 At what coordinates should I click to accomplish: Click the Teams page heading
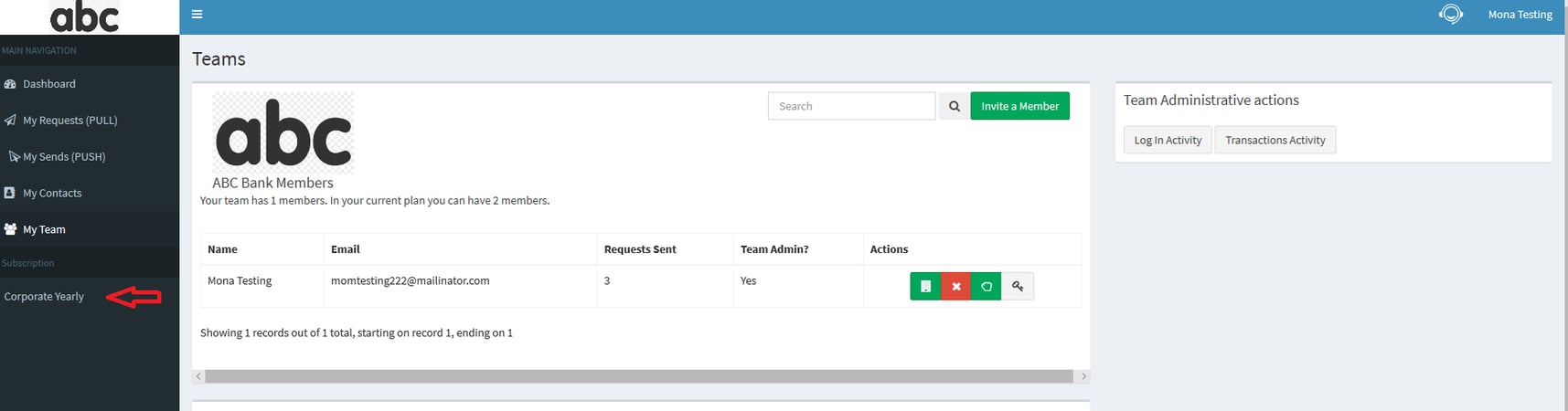pyautogui.click(x=219, y=59)
